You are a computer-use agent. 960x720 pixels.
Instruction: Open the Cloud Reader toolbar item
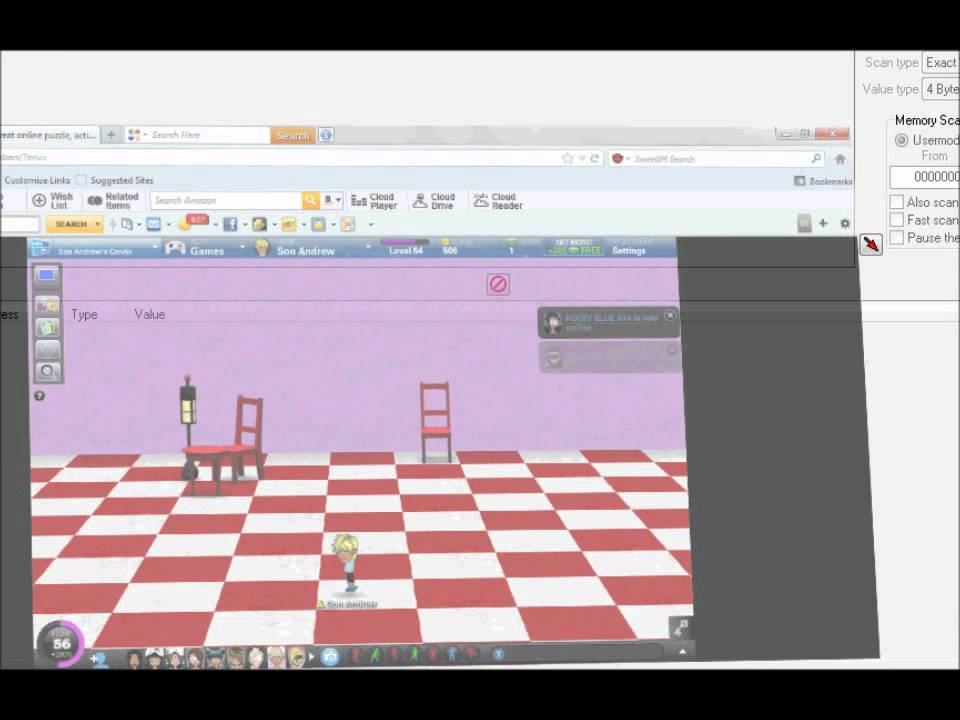click(498, 201)
